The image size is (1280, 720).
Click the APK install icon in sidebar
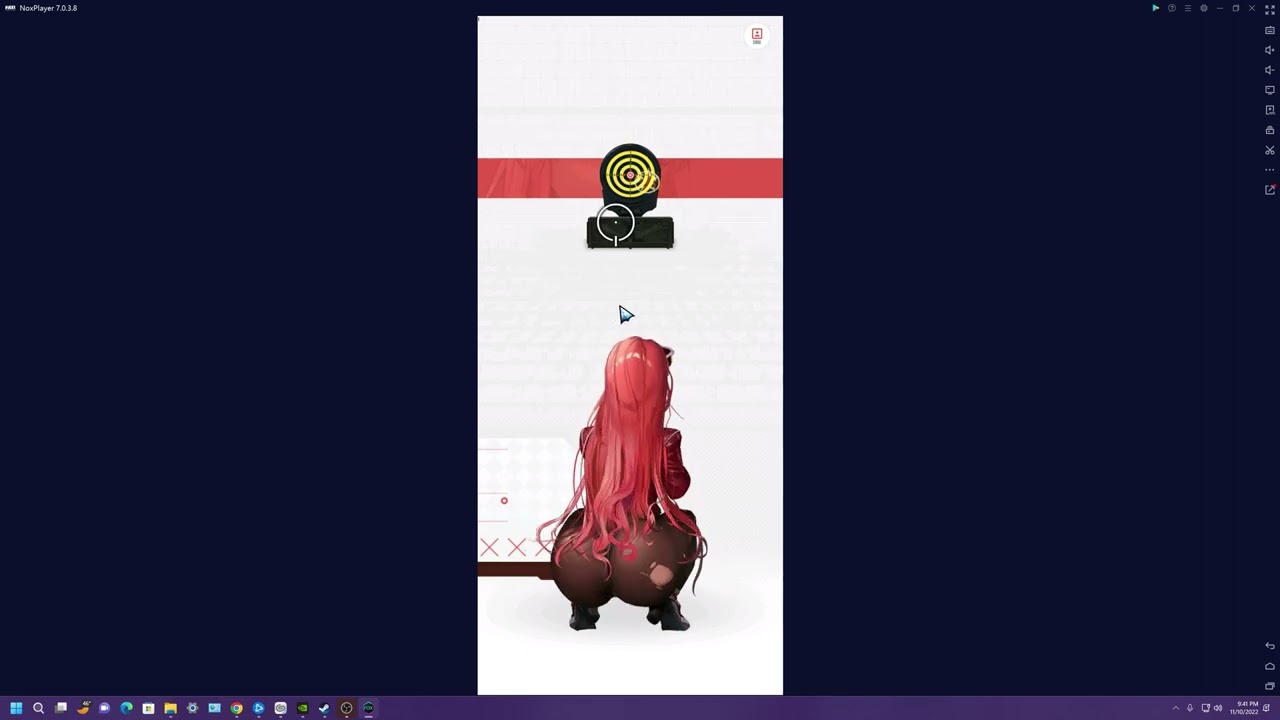pos(1270,110)
